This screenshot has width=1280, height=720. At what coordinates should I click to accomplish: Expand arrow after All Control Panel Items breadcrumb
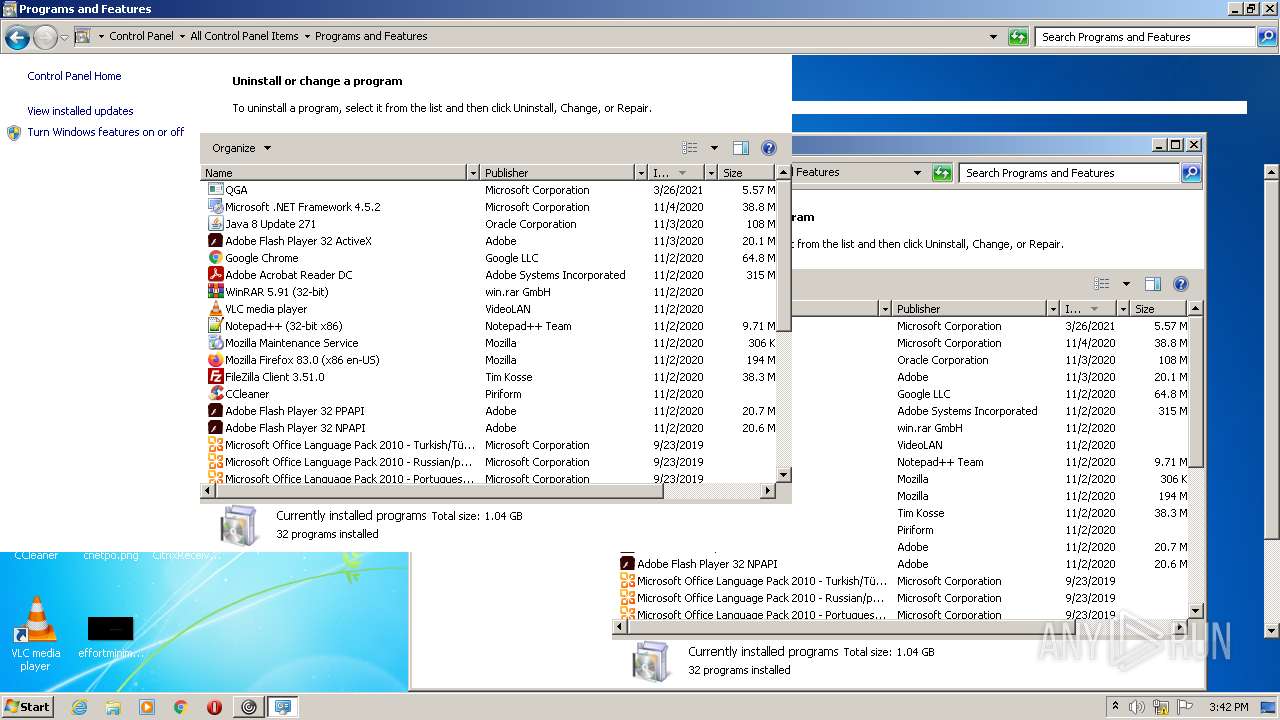click(x=307, y=36)
